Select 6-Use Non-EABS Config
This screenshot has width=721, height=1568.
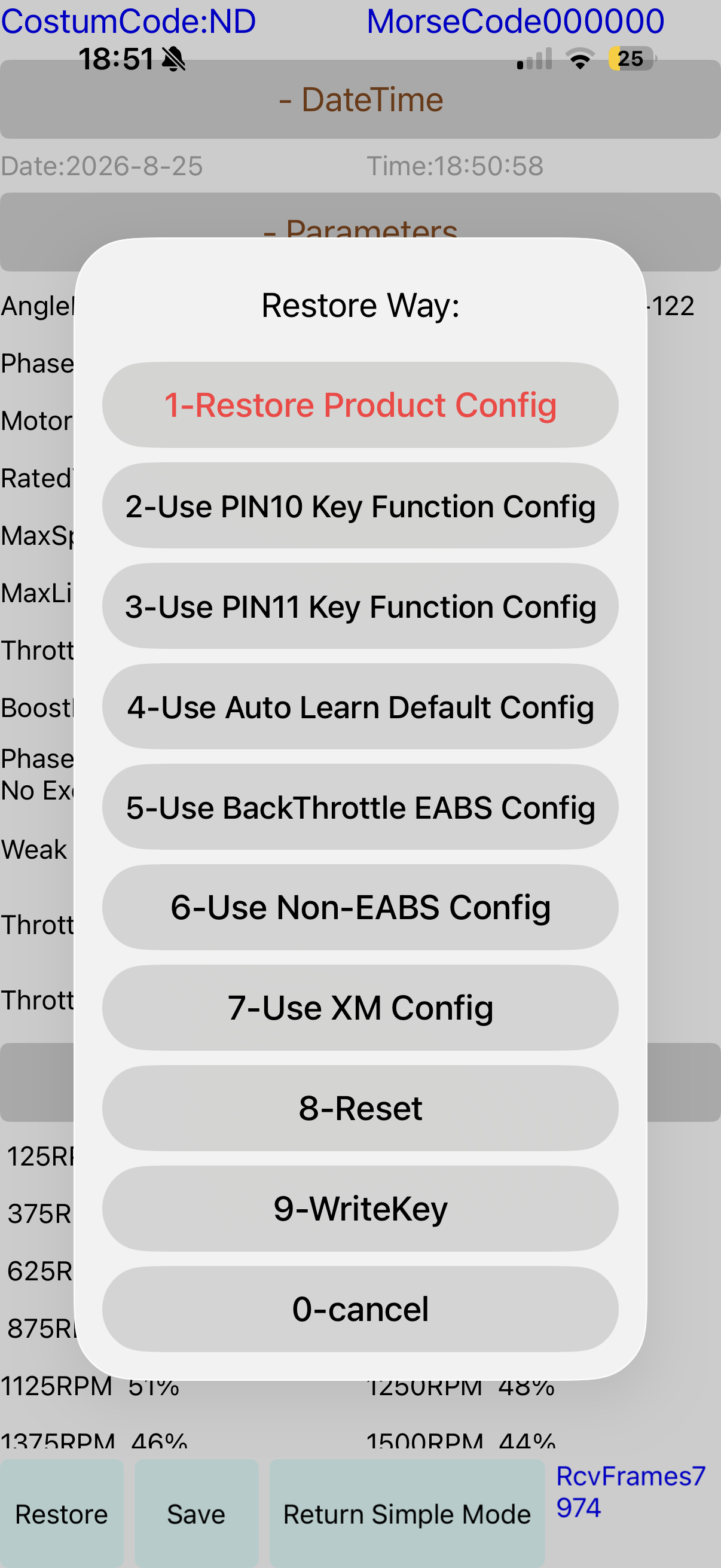click(x=360, y=907)
